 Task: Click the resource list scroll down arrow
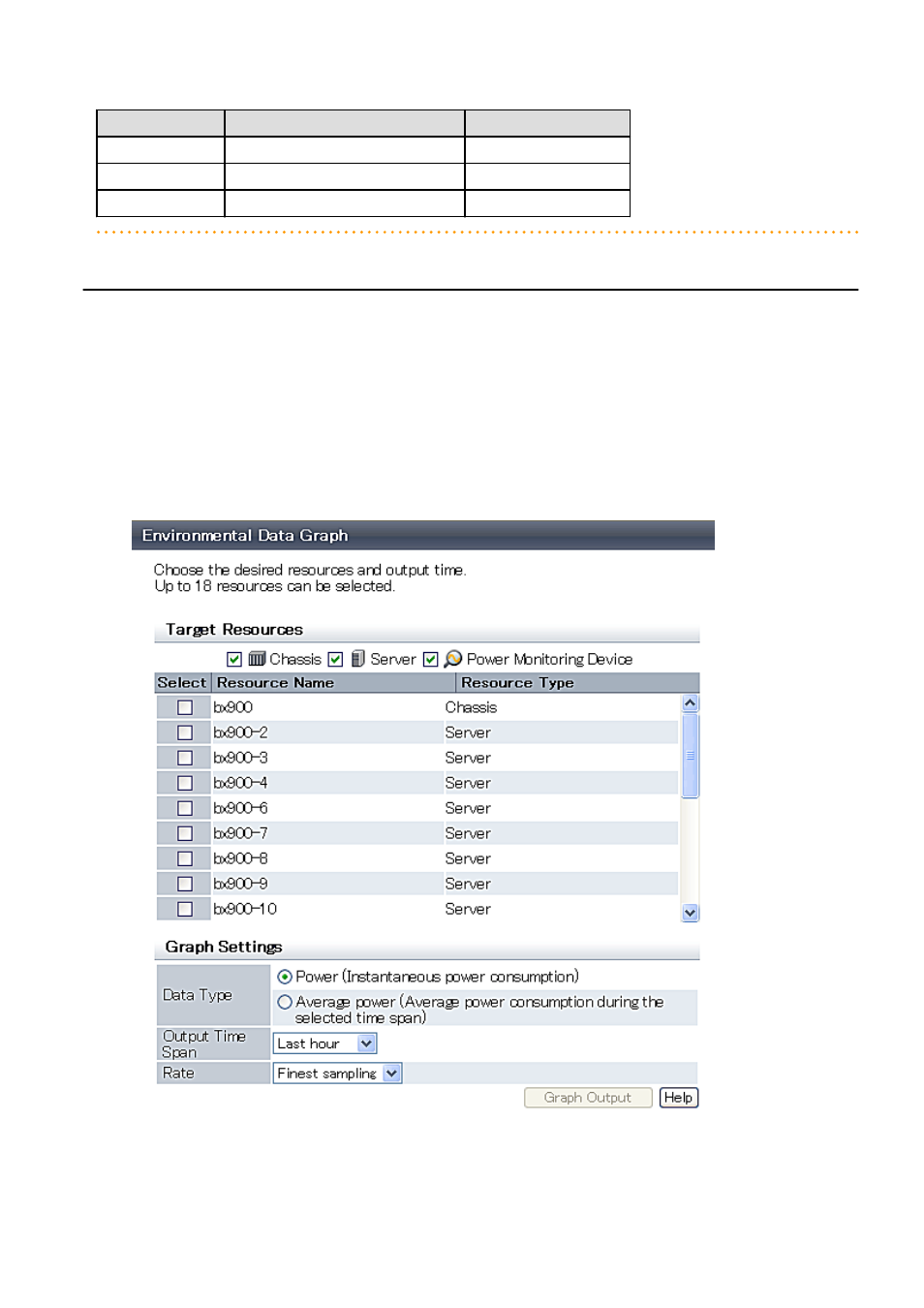coord(690,913)
